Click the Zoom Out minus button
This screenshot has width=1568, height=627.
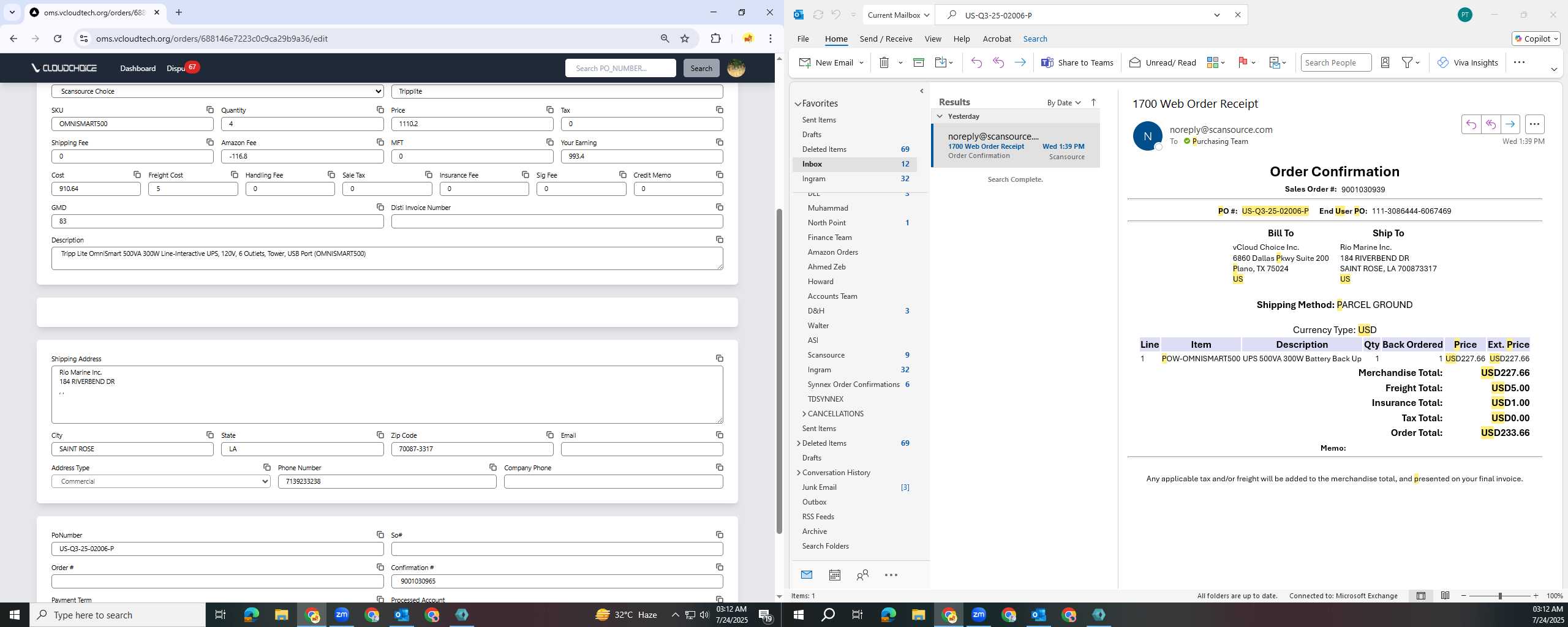[1464, 596]
